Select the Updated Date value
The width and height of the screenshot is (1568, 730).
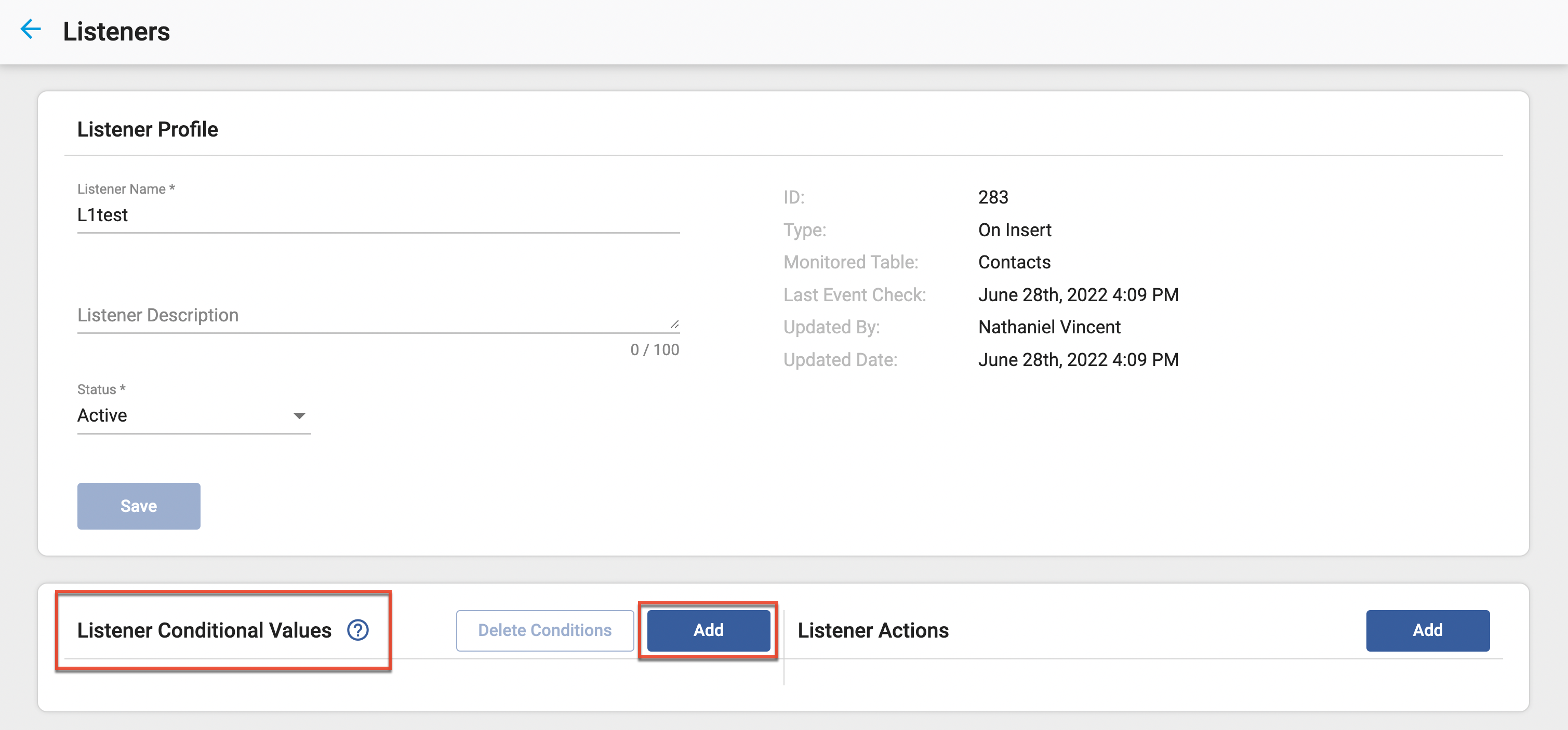[x=1078, y=360]
